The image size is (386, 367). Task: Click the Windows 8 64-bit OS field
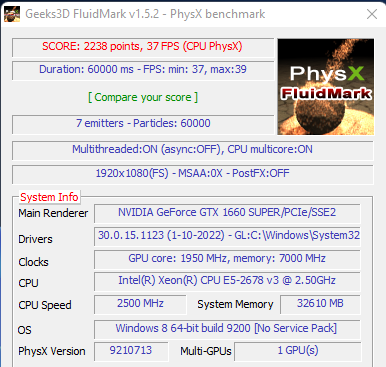[227, 329]
